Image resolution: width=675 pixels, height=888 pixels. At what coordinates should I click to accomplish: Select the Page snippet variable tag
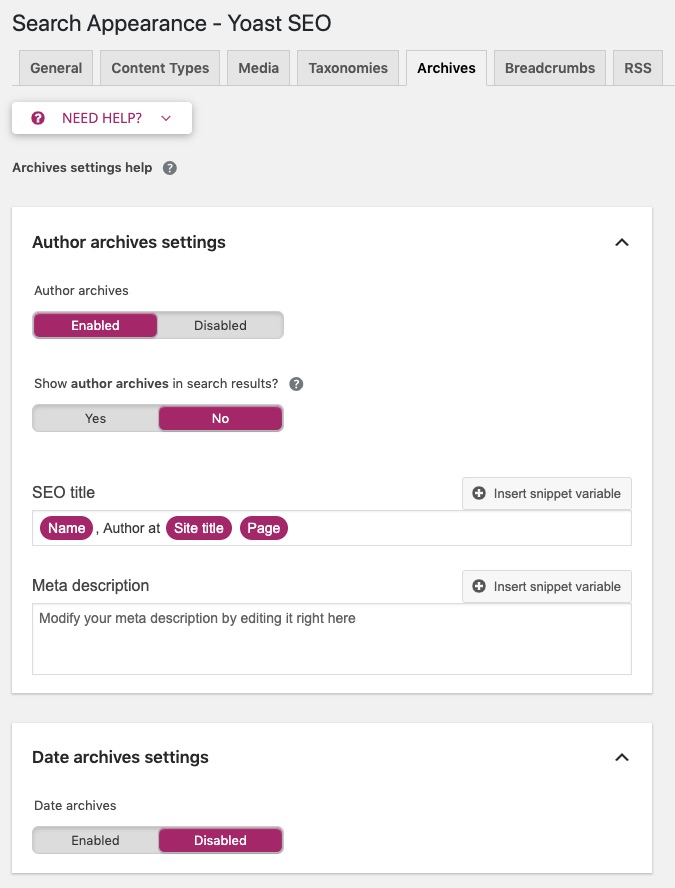[x=264, y=528]
